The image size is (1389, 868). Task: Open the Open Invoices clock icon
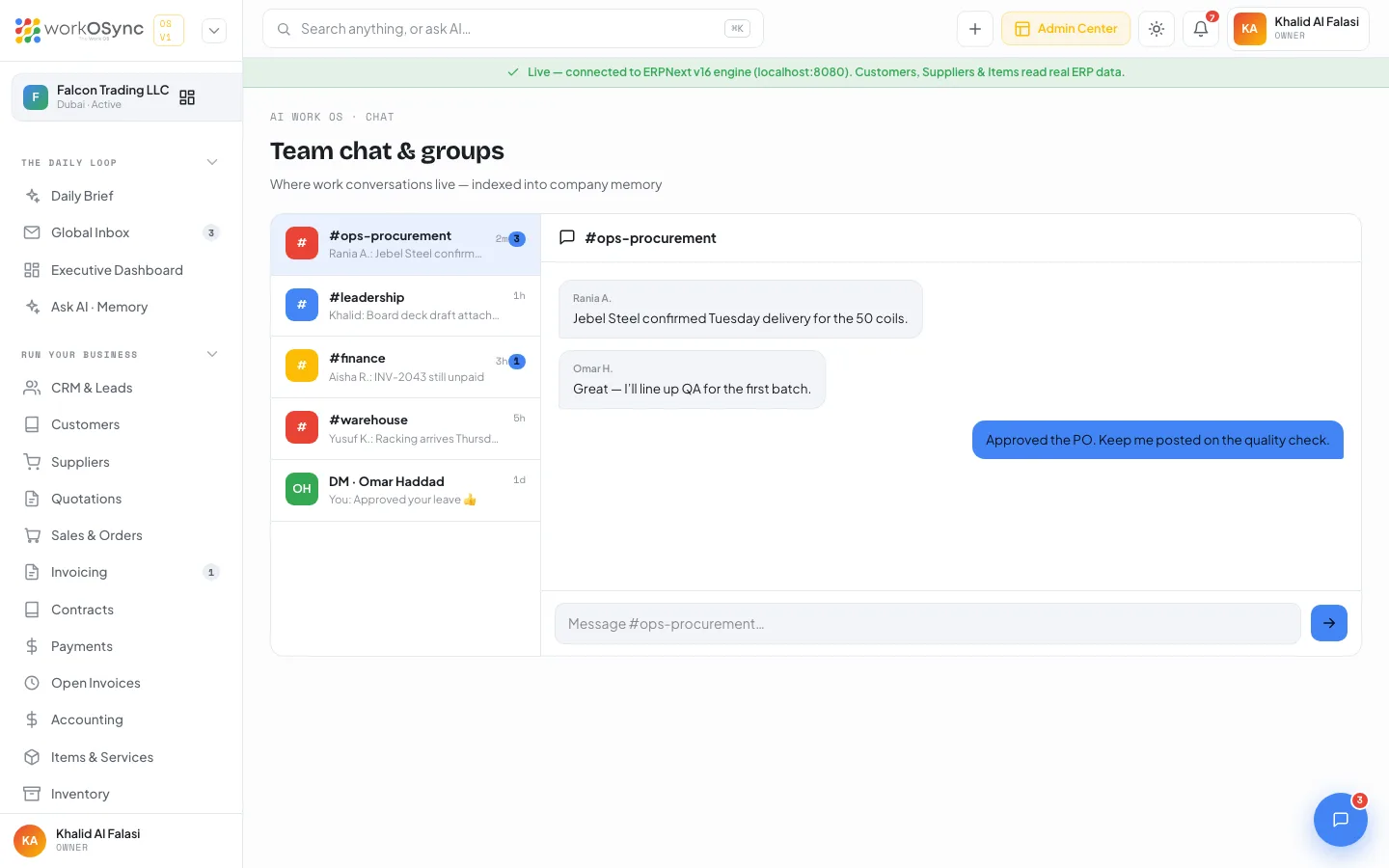pos(32,683)
